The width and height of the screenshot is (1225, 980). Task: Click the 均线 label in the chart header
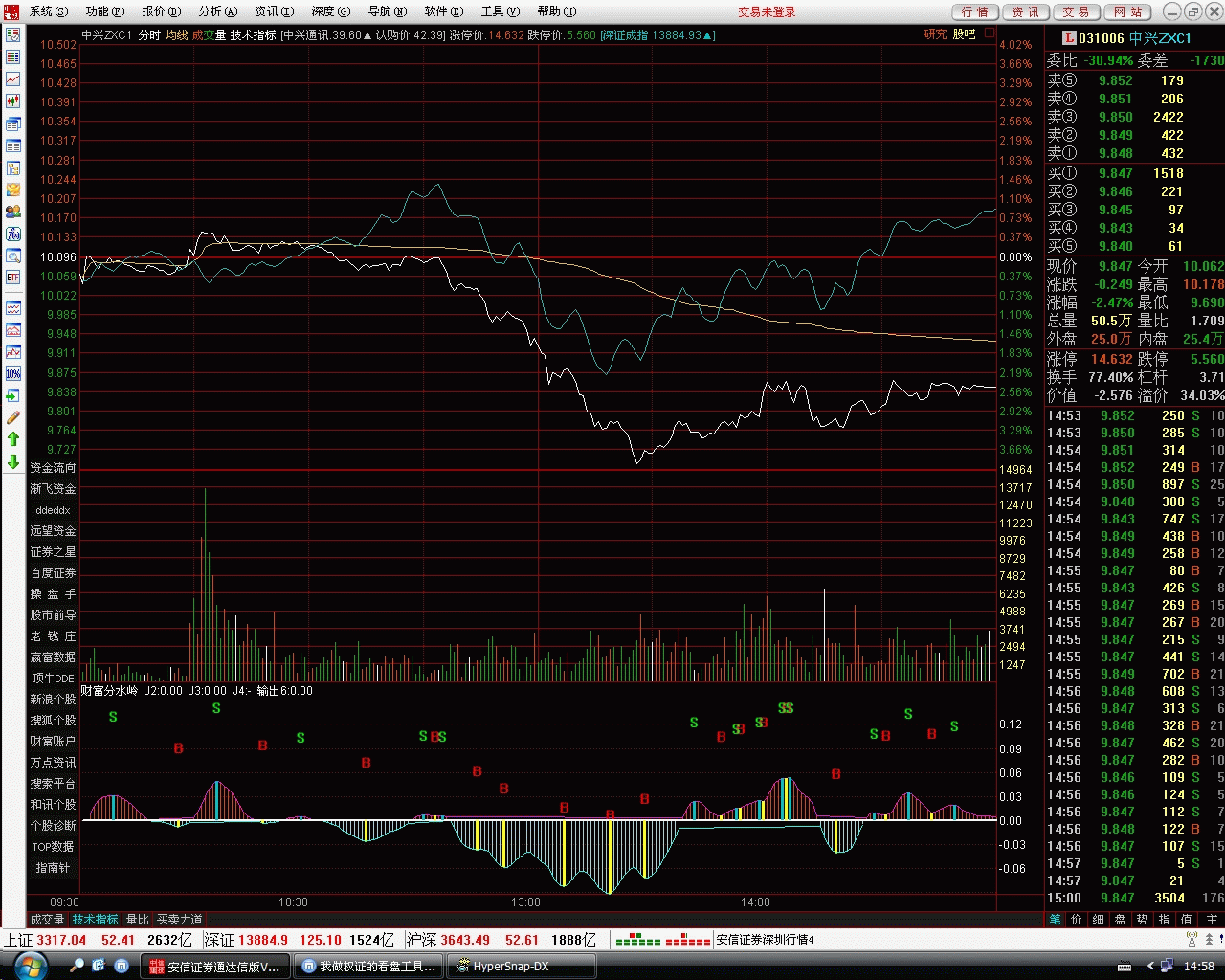click(176, 34)
